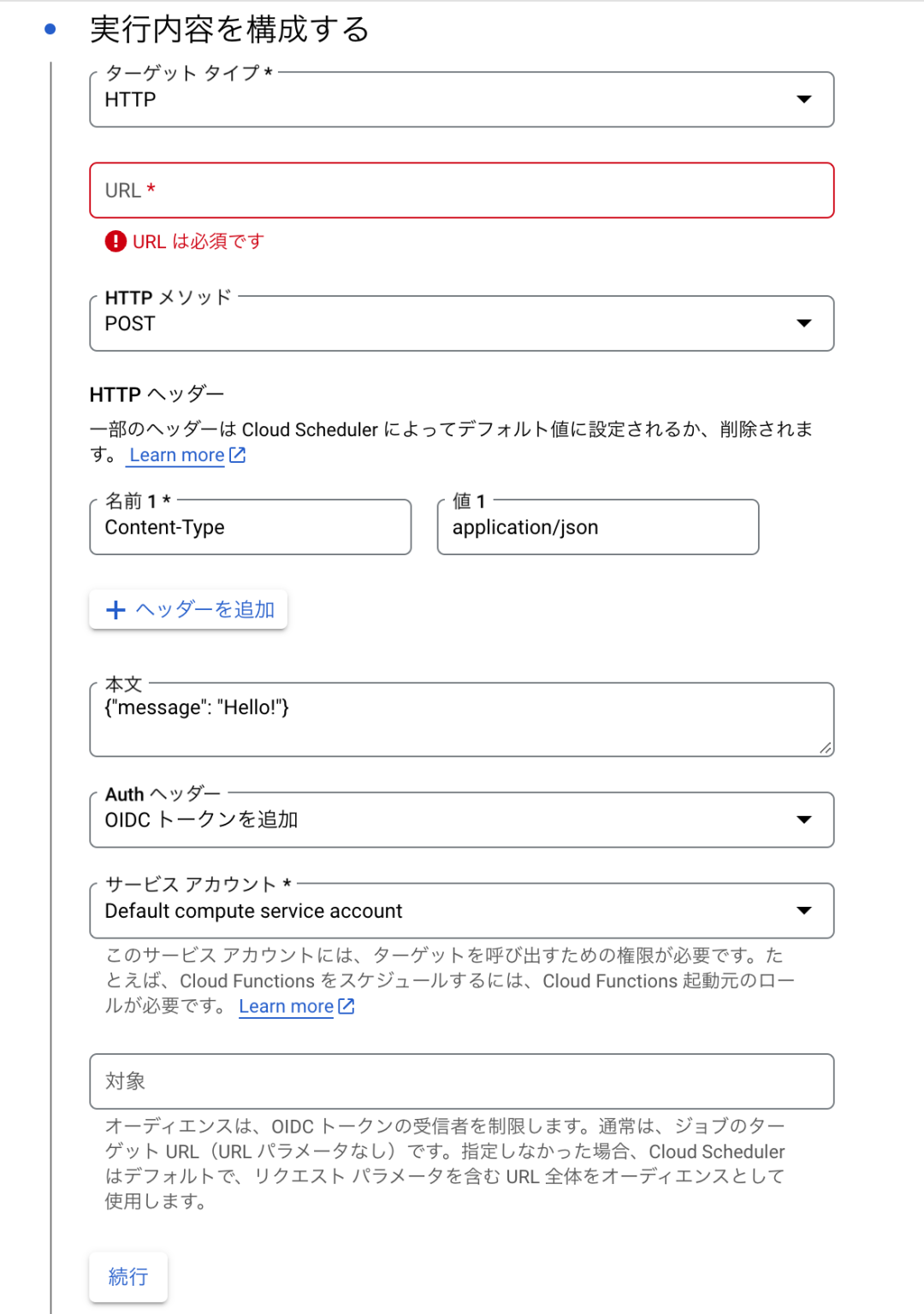The height and width of the screenshot is (1314, 924).
Task: Open the external link icon next to HTTP header Learn more
Action: [x=237, y=454]
